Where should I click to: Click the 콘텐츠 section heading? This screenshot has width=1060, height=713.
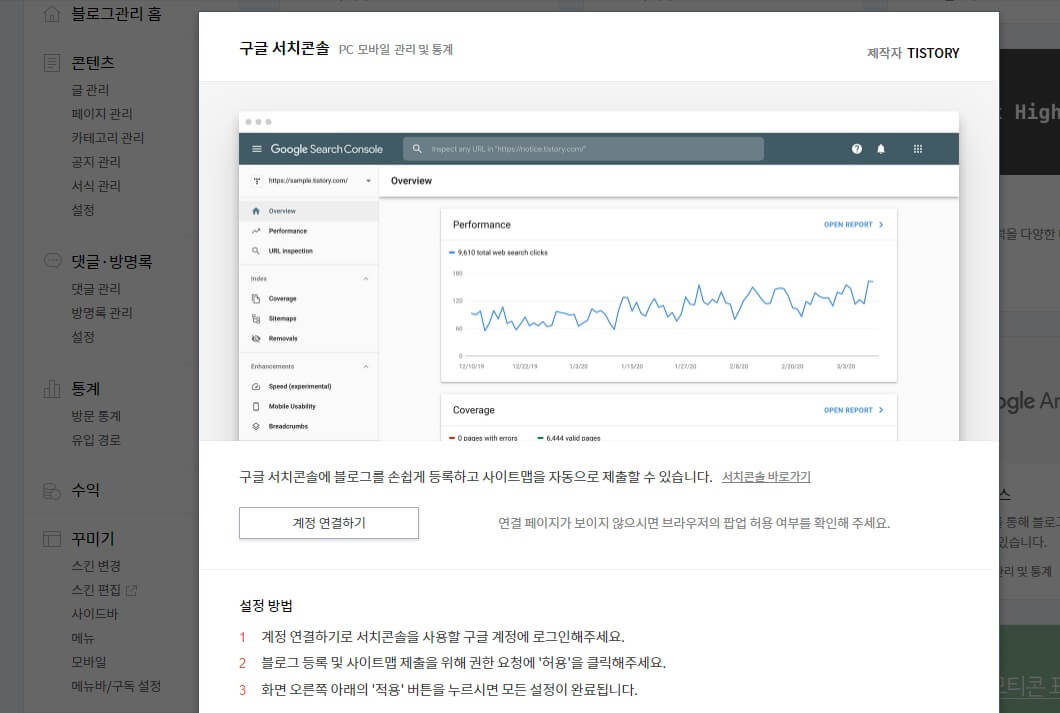pyautogui.click(x=93, y=63)
